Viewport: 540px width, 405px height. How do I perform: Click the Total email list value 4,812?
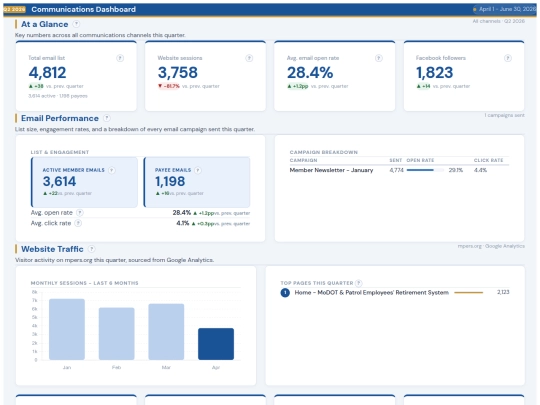point(47,73)
